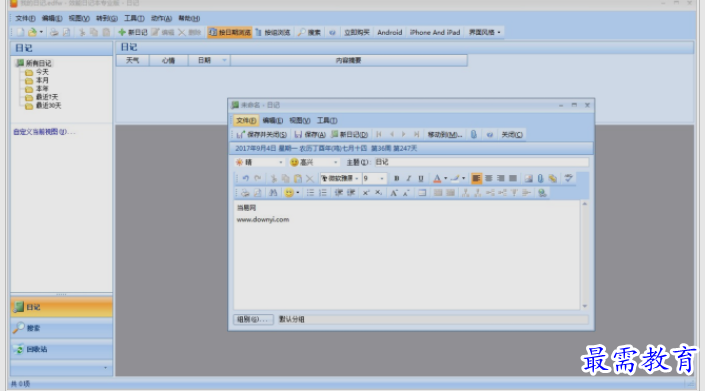Open the font size dropdown

pos(382,178)
